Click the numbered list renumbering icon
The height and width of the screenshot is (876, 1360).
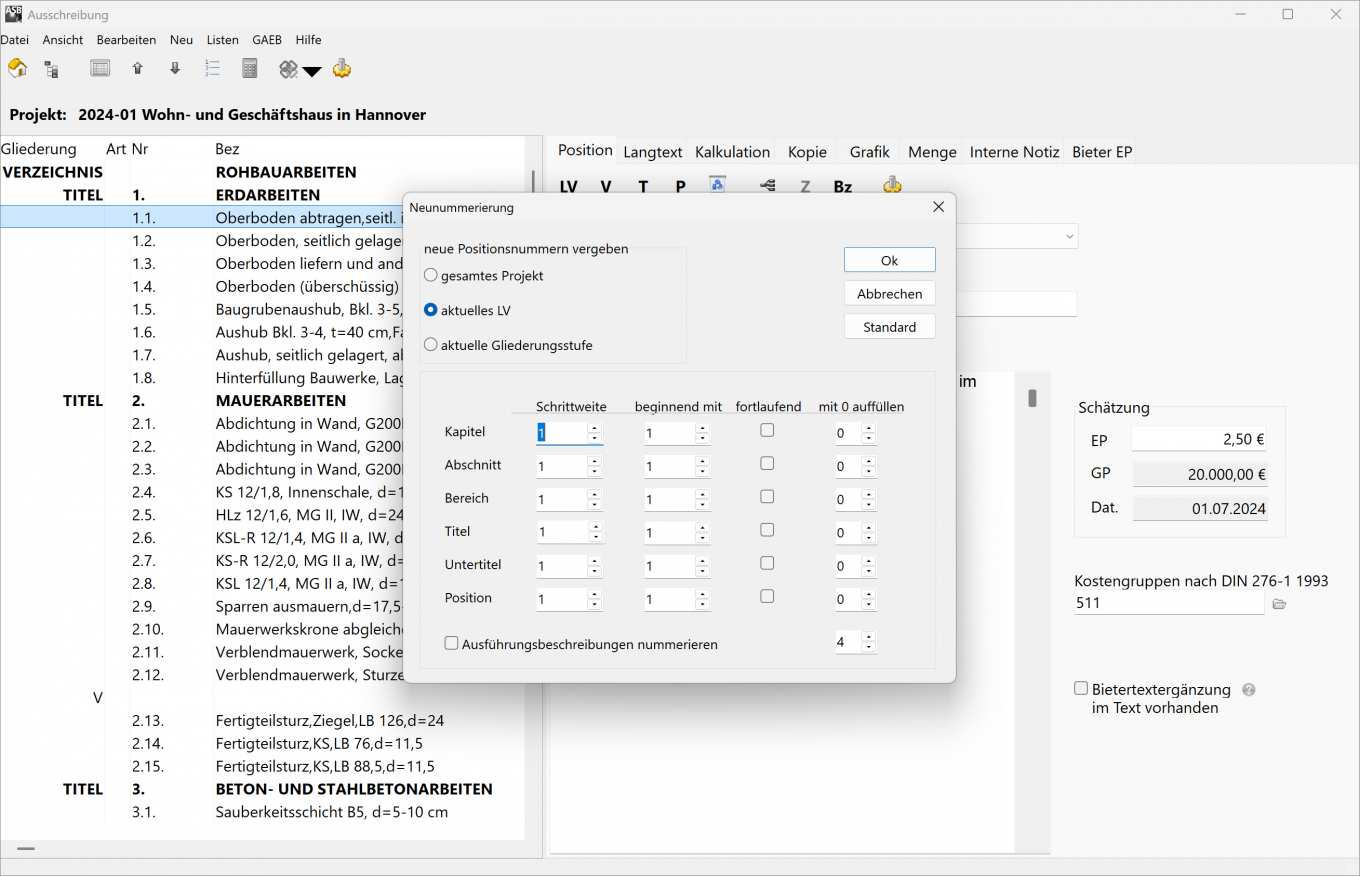[212, 68]
